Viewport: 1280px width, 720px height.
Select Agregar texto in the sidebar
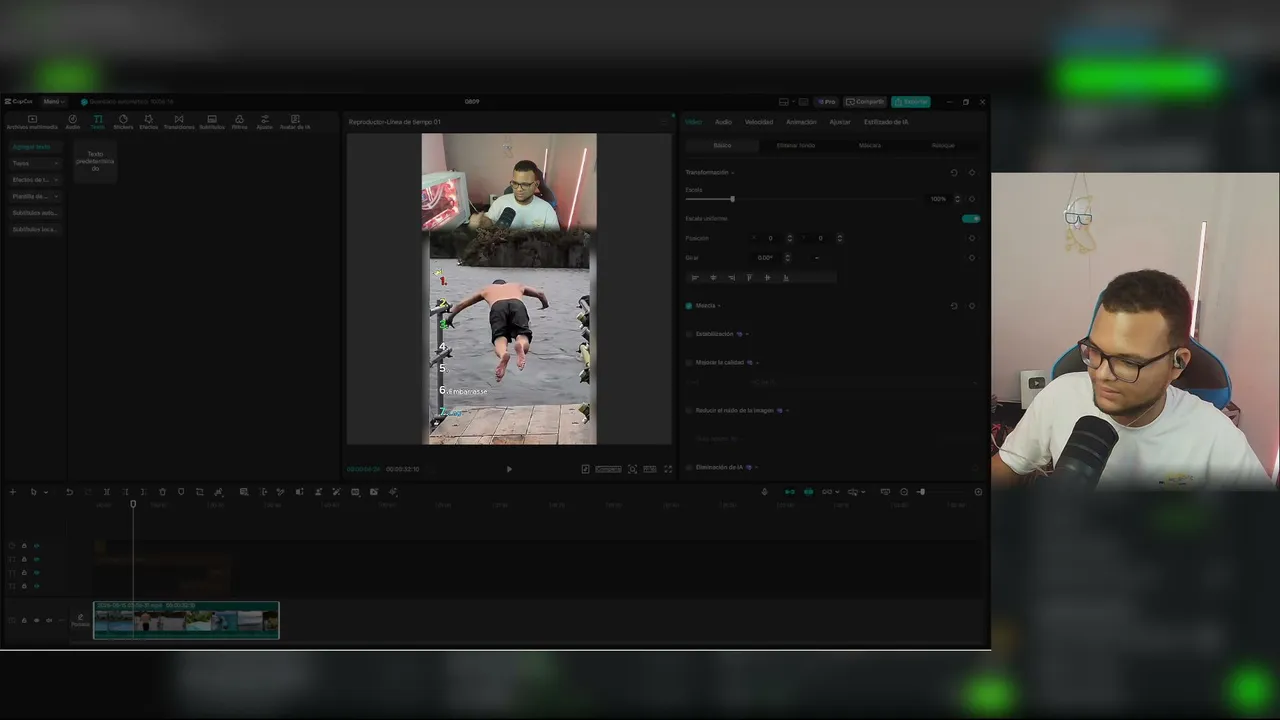pos(36,147)
